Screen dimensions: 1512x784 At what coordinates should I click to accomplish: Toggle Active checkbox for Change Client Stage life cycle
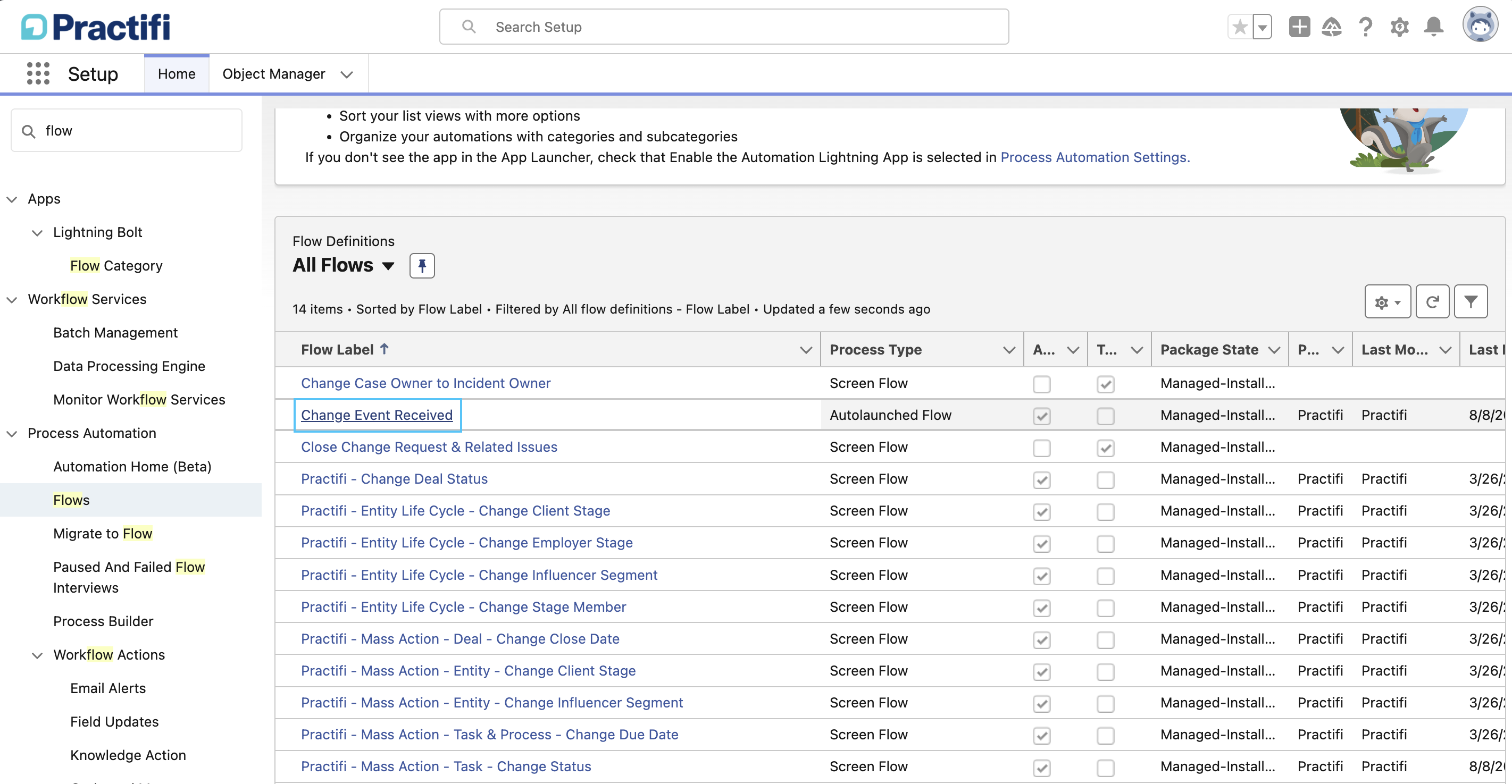(x=1042, y=511)
